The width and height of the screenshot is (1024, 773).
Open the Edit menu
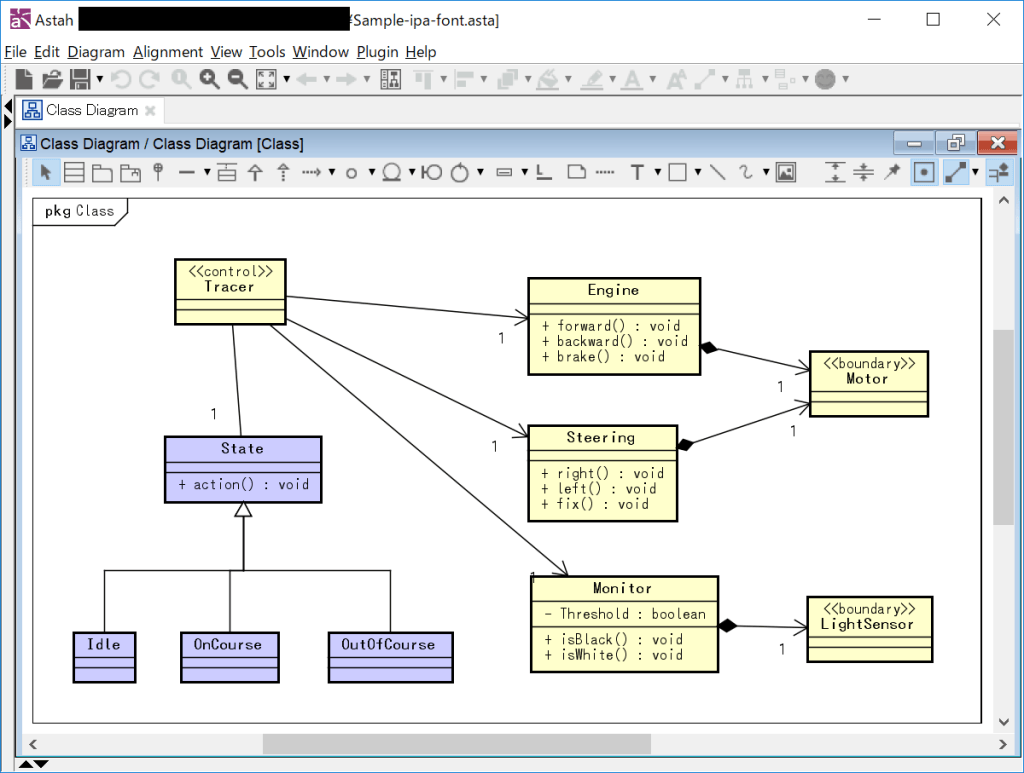tap(46, 52)
